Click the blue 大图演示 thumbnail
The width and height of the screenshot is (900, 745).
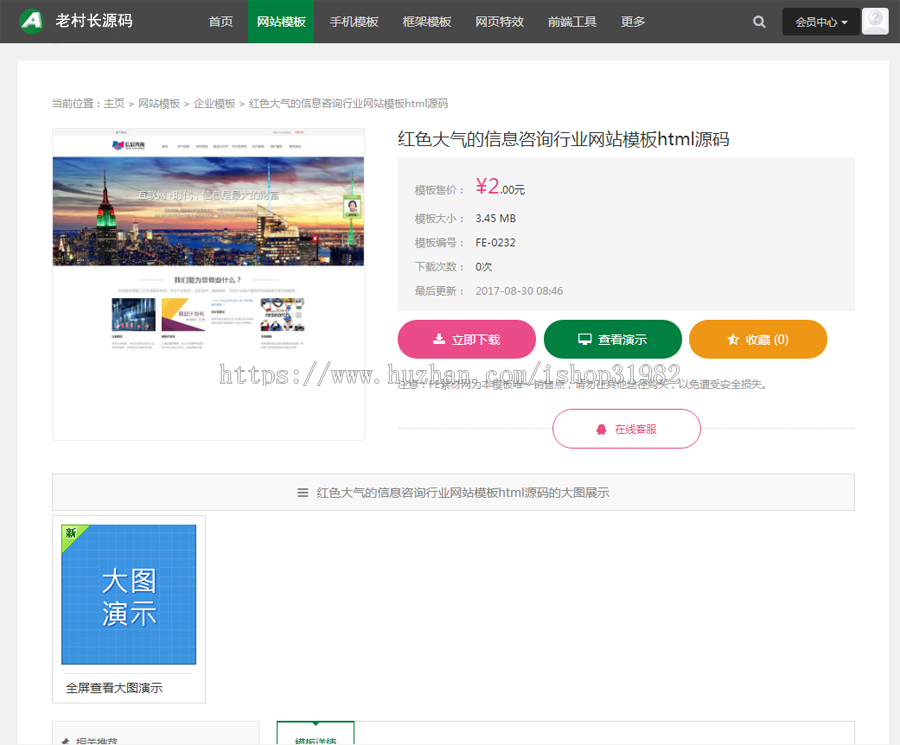[128, 594]
